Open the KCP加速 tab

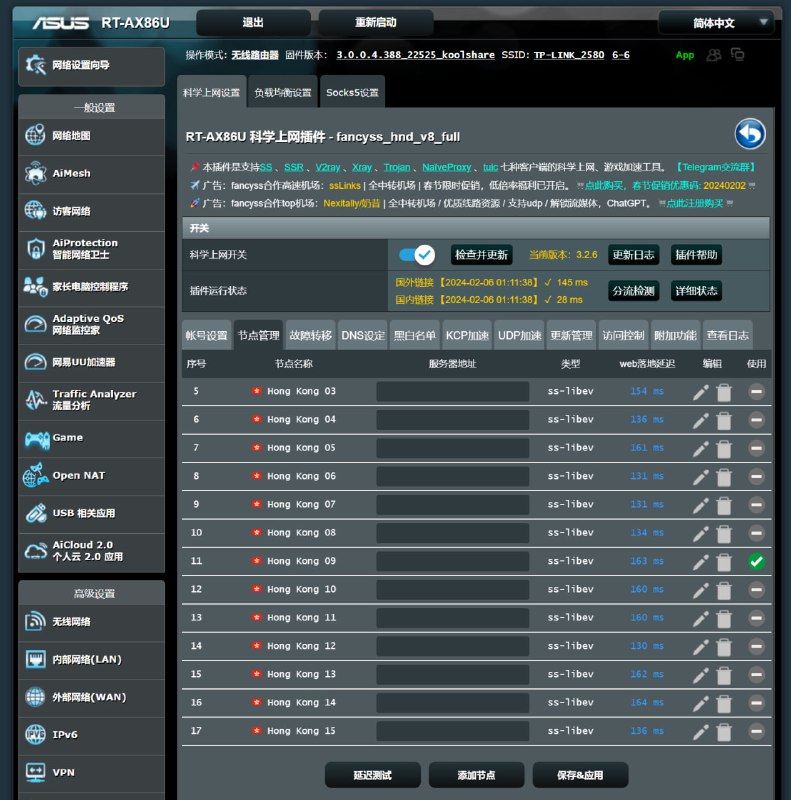point(467,335)
